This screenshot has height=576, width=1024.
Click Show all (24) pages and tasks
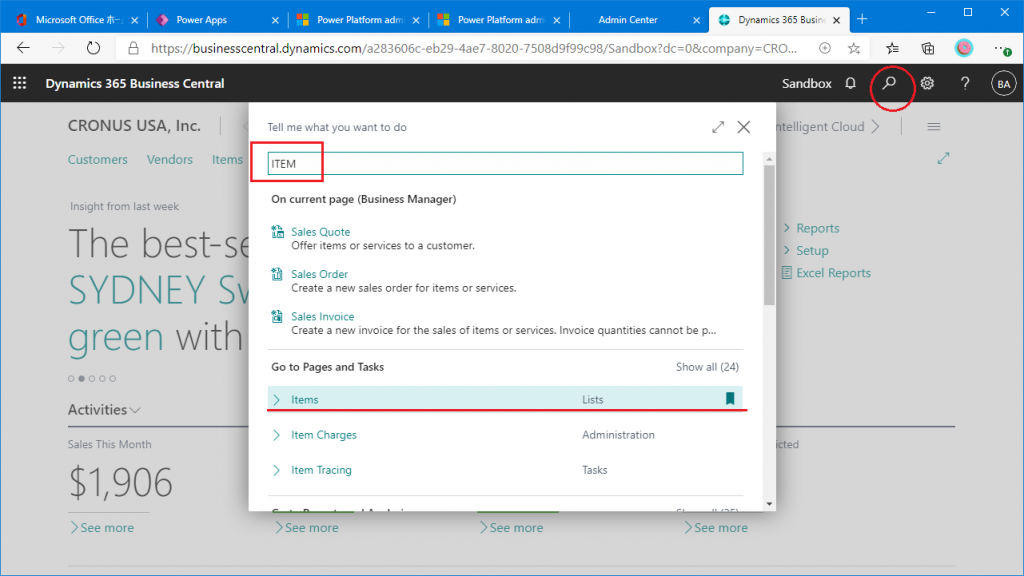(x=707, y=367)
